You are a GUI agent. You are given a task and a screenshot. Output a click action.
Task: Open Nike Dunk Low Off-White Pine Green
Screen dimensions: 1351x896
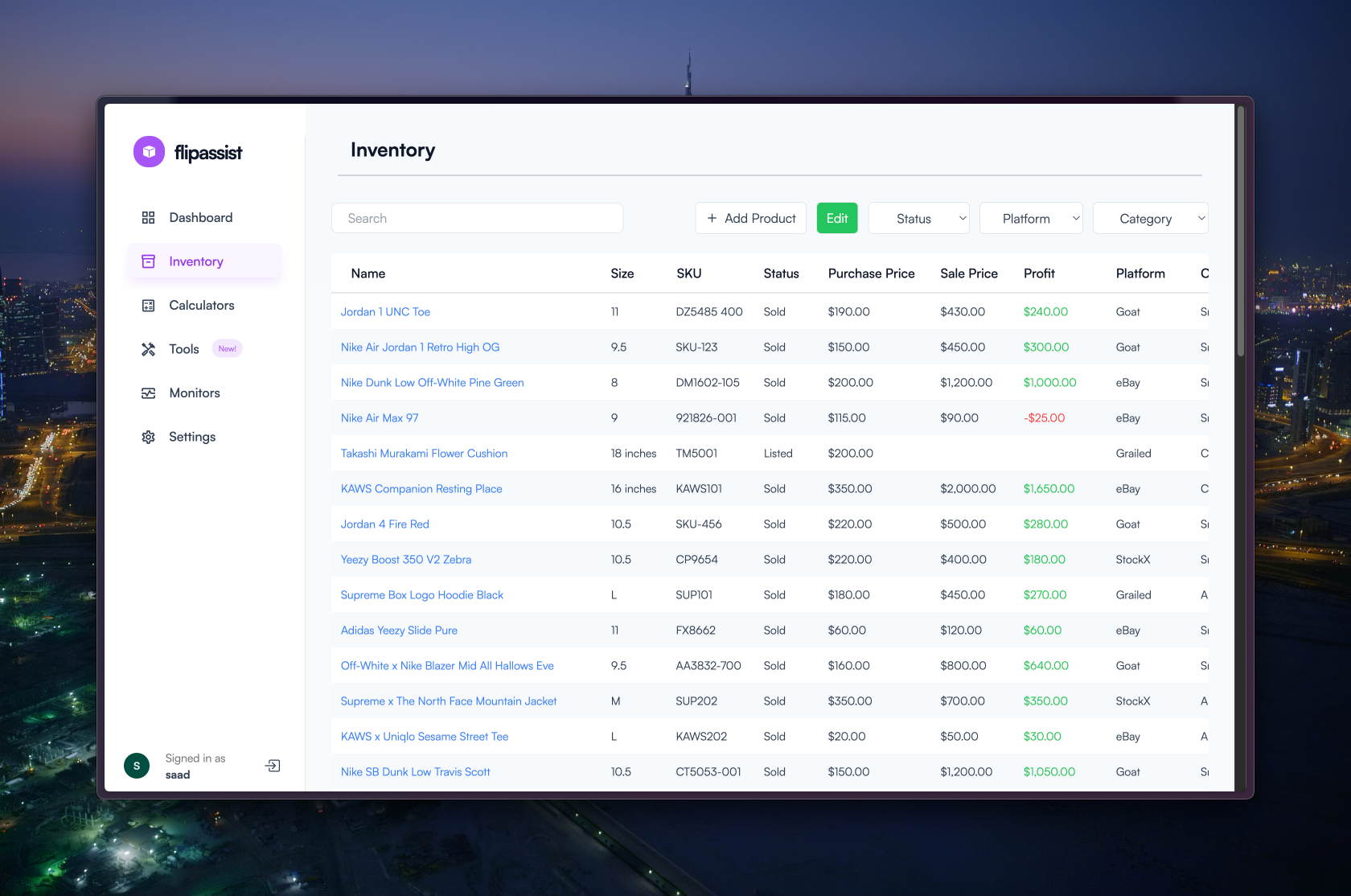432,383
